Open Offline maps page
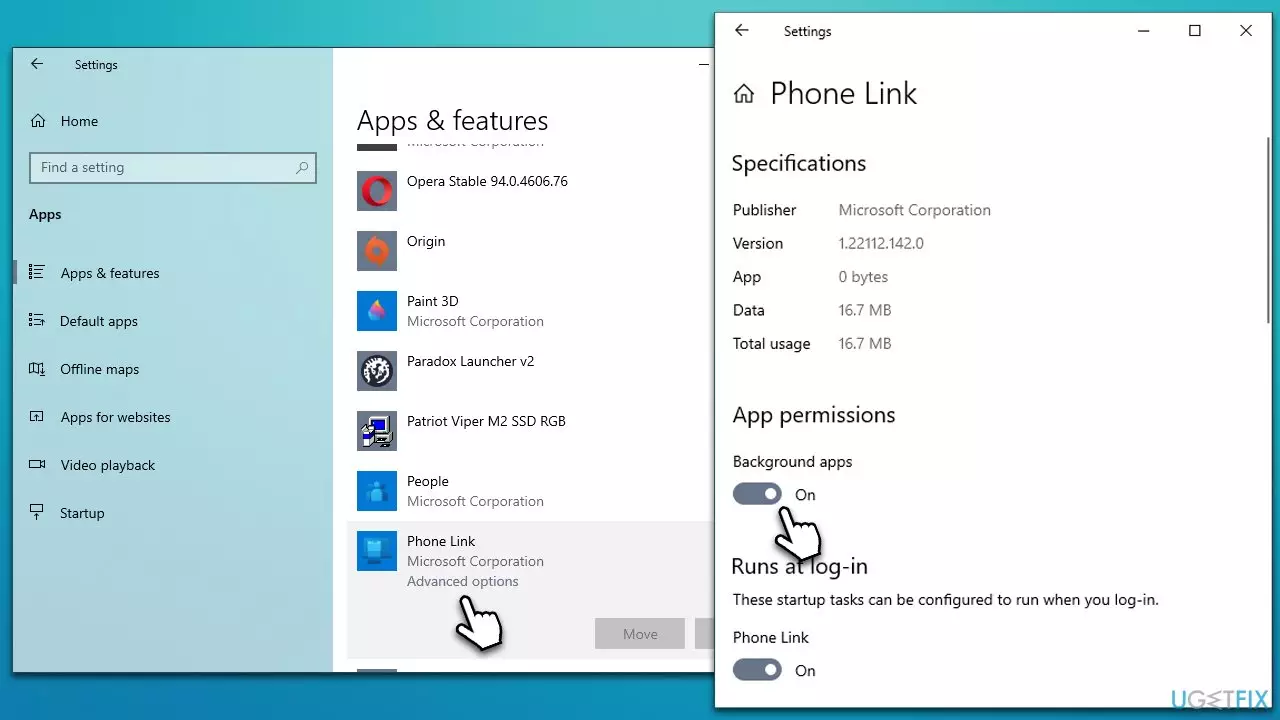Screen dimensions: 1280x720 click(x=100, y=369)
